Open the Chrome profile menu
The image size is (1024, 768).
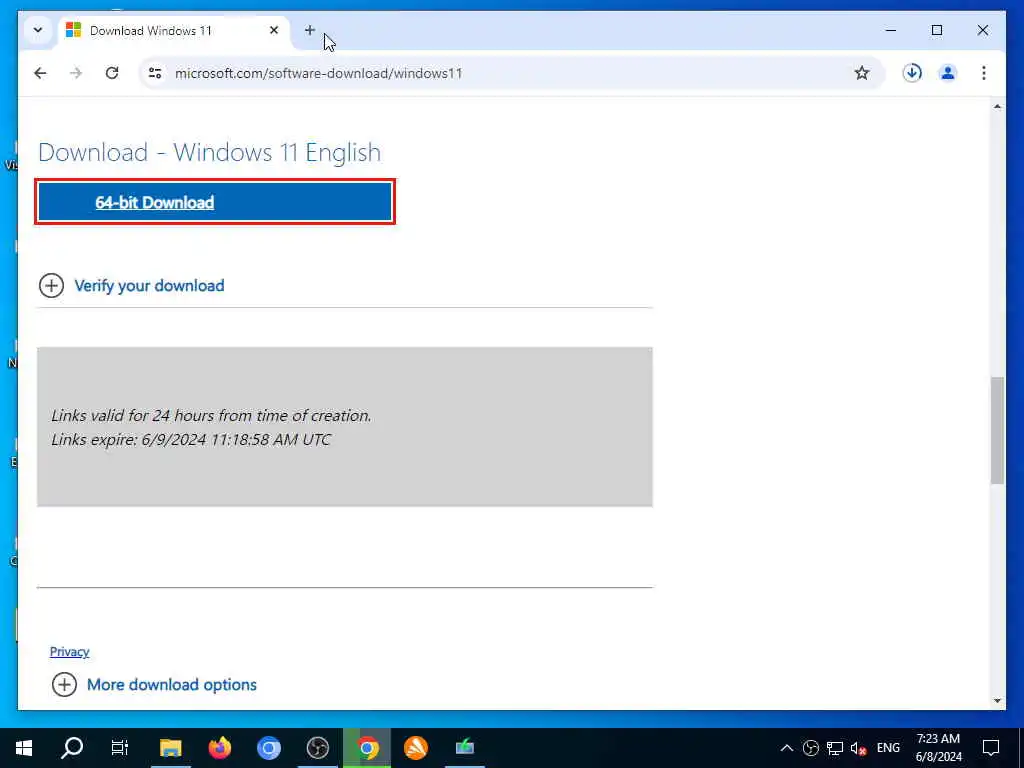coord(948,73)
